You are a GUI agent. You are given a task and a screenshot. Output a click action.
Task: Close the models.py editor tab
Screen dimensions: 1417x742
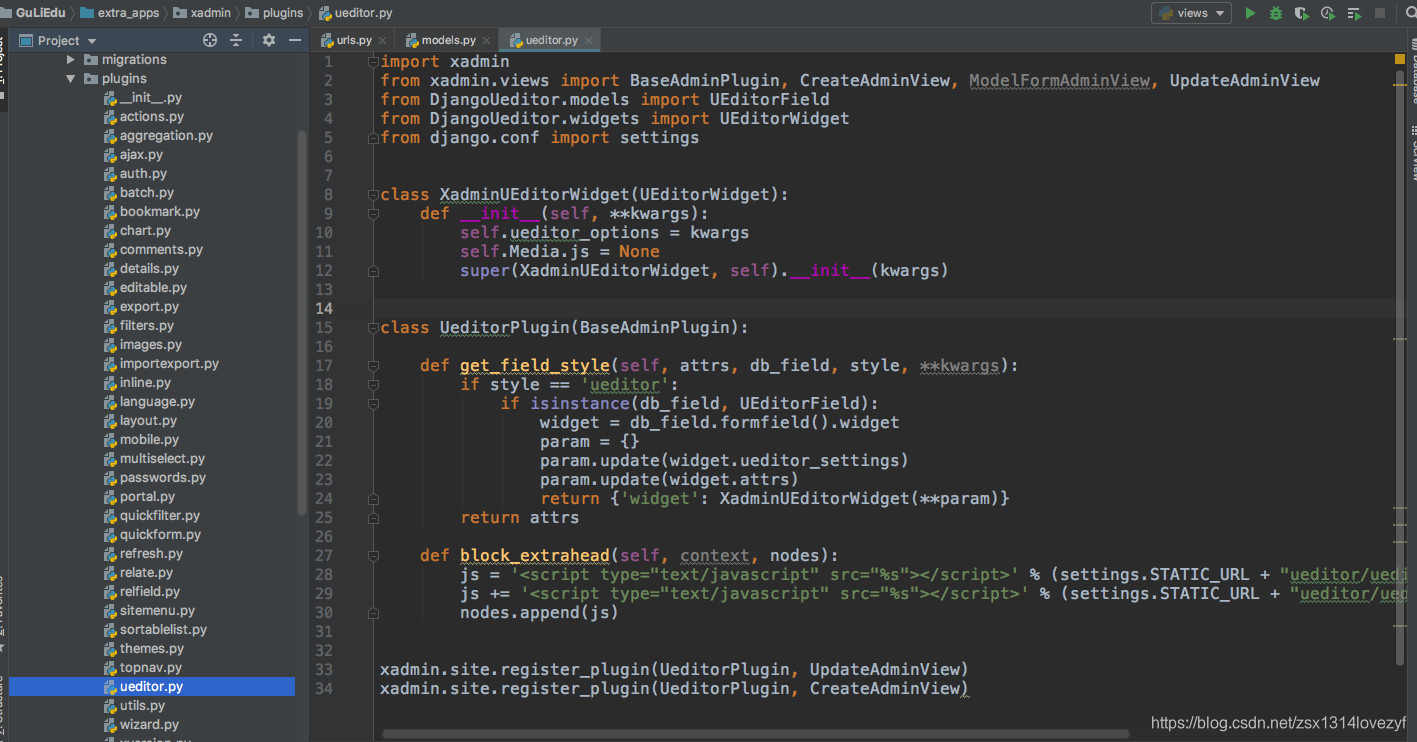(x=486, y=40)
